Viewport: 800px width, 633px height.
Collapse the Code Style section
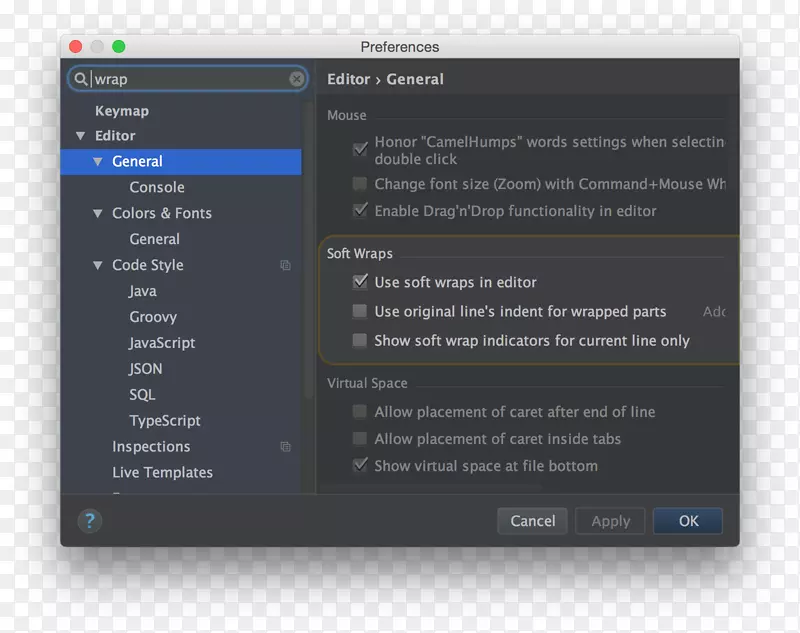pyautogui.click(x=97, y=265)
